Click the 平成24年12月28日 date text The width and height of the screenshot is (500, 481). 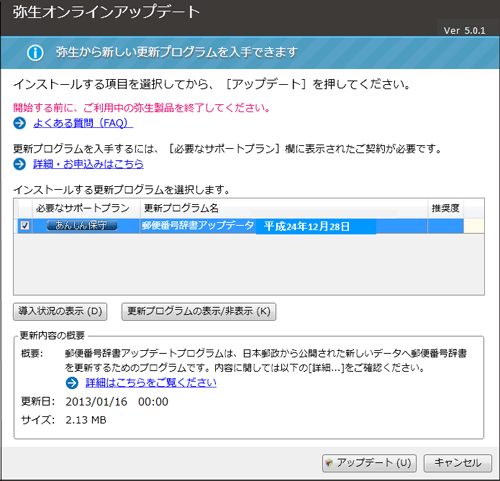(x=307, y=227)
